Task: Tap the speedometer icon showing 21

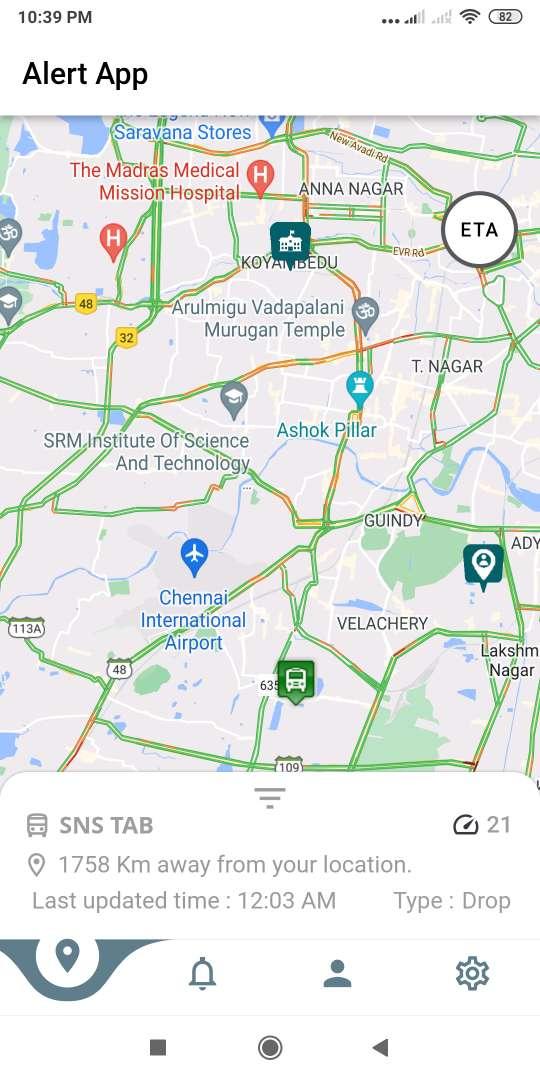Action: click(x=466, y=824)
